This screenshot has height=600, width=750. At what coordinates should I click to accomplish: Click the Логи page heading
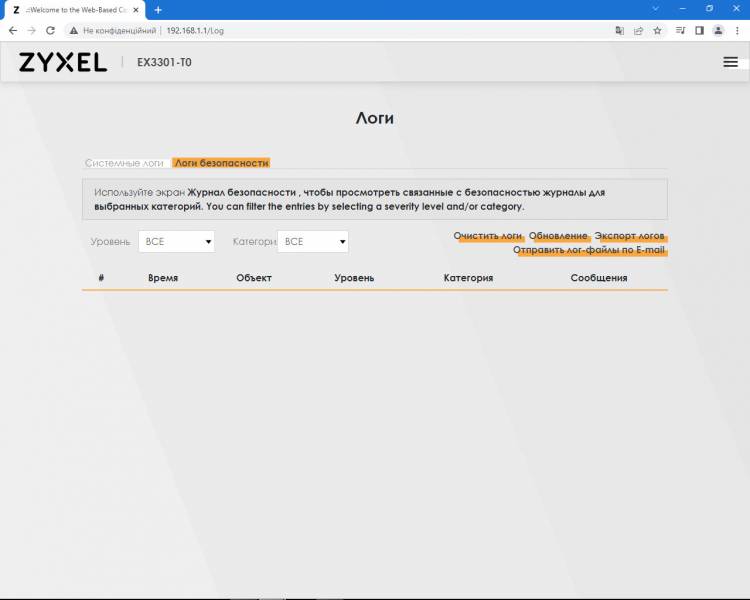coord(375,118)
